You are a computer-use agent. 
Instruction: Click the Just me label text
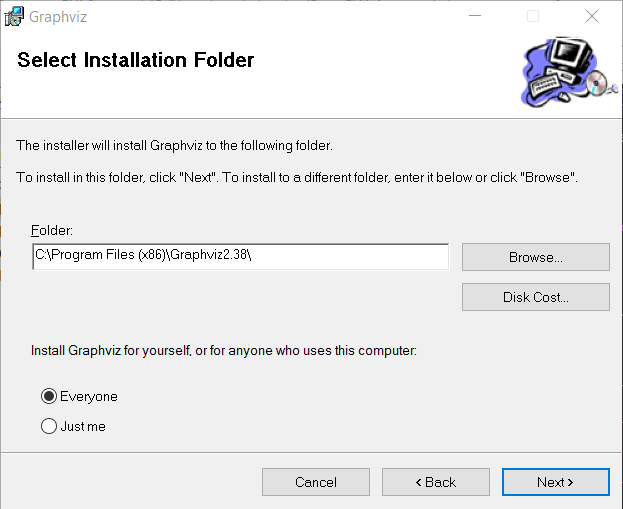pos(82,427)
